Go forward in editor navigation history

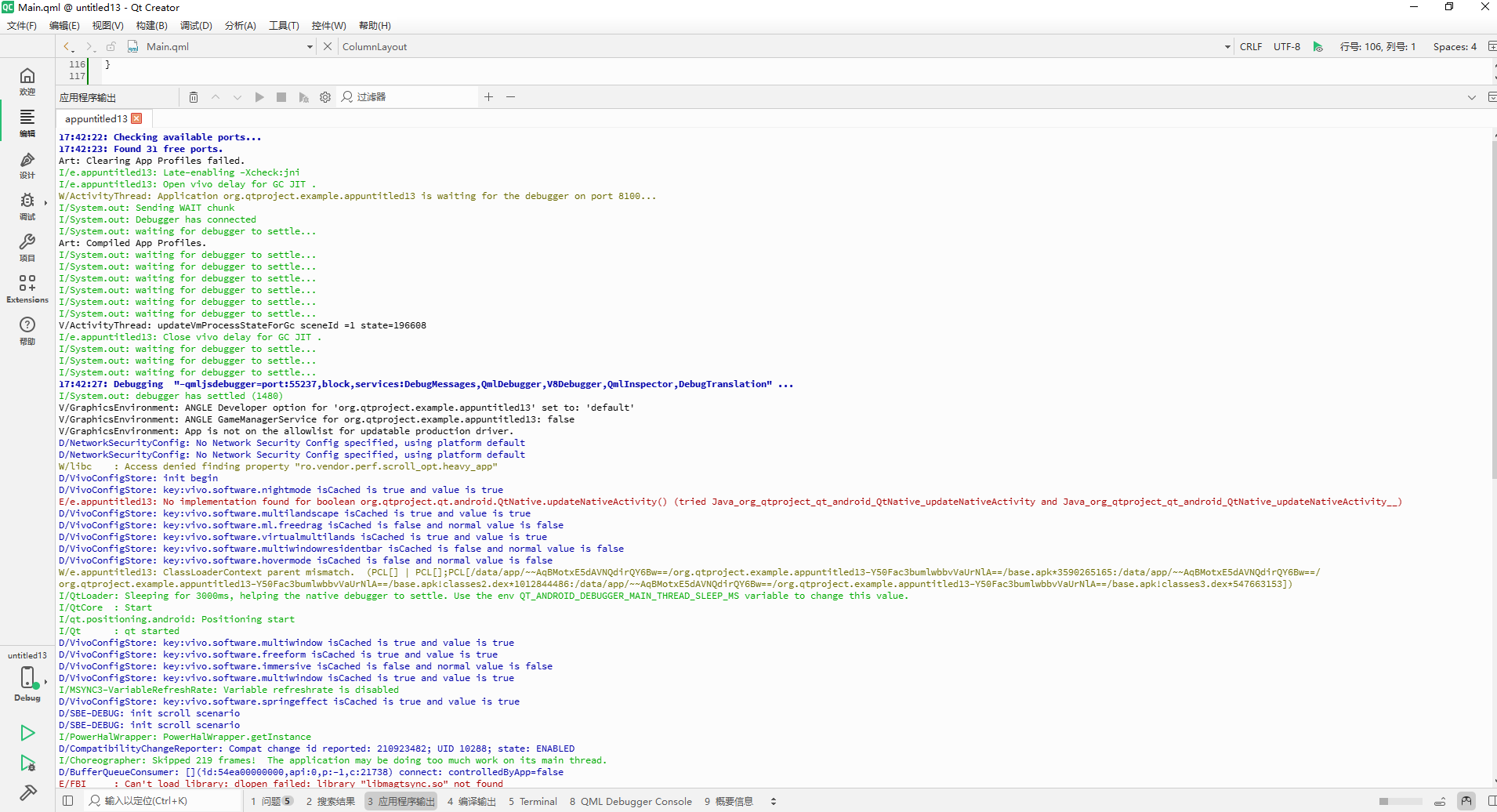(x=89, y=46)
